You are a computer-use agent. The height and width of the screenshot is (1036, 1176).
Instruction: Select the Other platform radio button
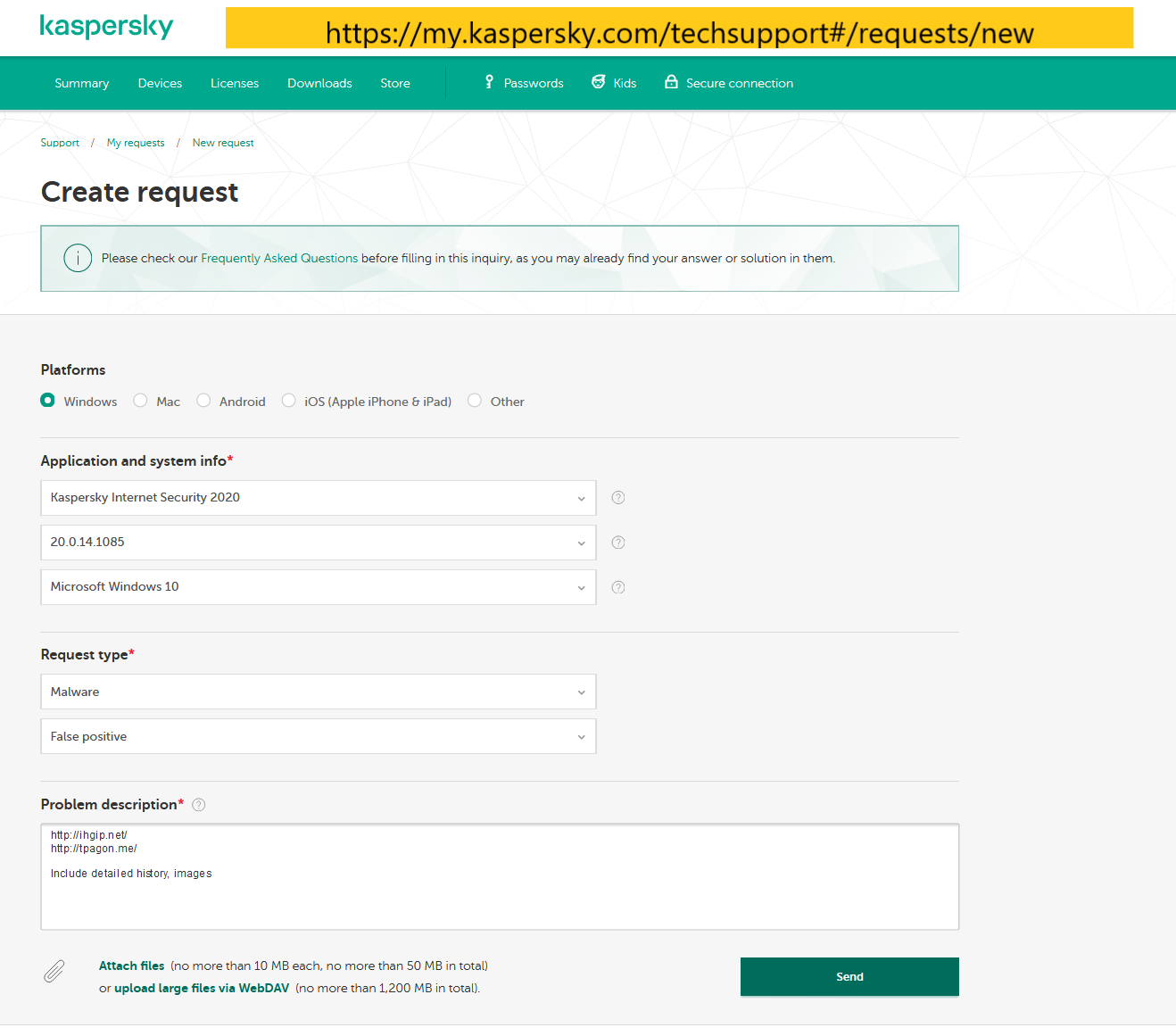pyautogui.click(x=475, y=401)
